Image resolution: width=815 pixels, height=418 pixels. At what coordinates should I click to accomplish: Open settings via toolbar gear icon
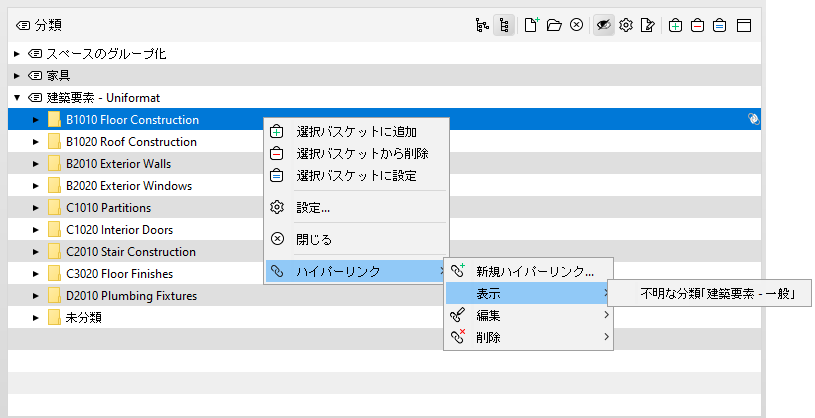626,25
